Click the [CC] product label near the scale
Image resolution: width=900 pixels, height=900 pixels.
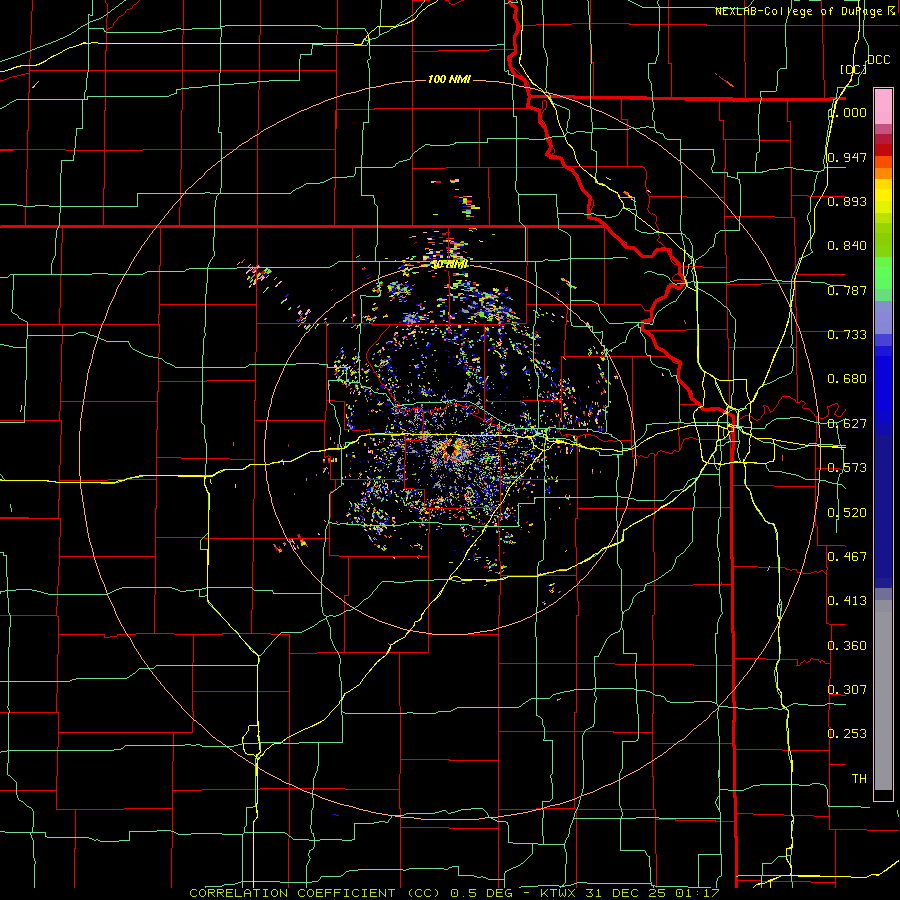pyautogui.click(x=853, y=69)
